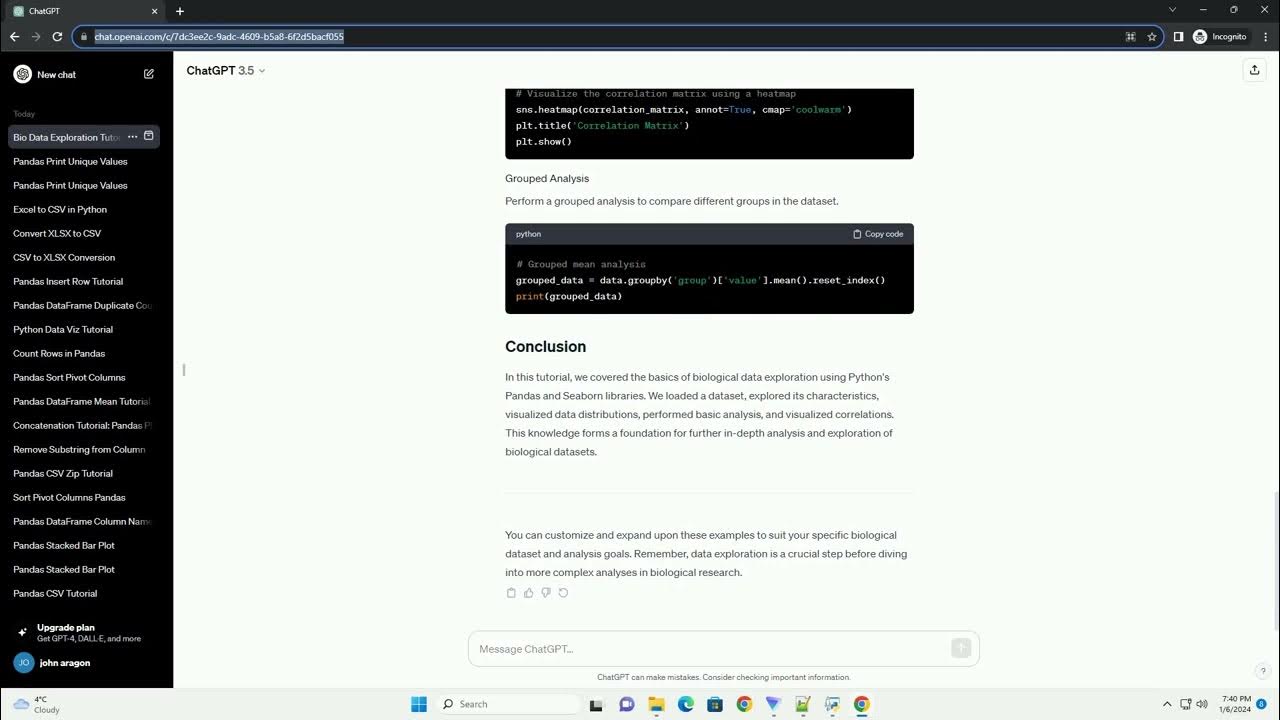Click the browser address bar URL

[x=219, y=37]
